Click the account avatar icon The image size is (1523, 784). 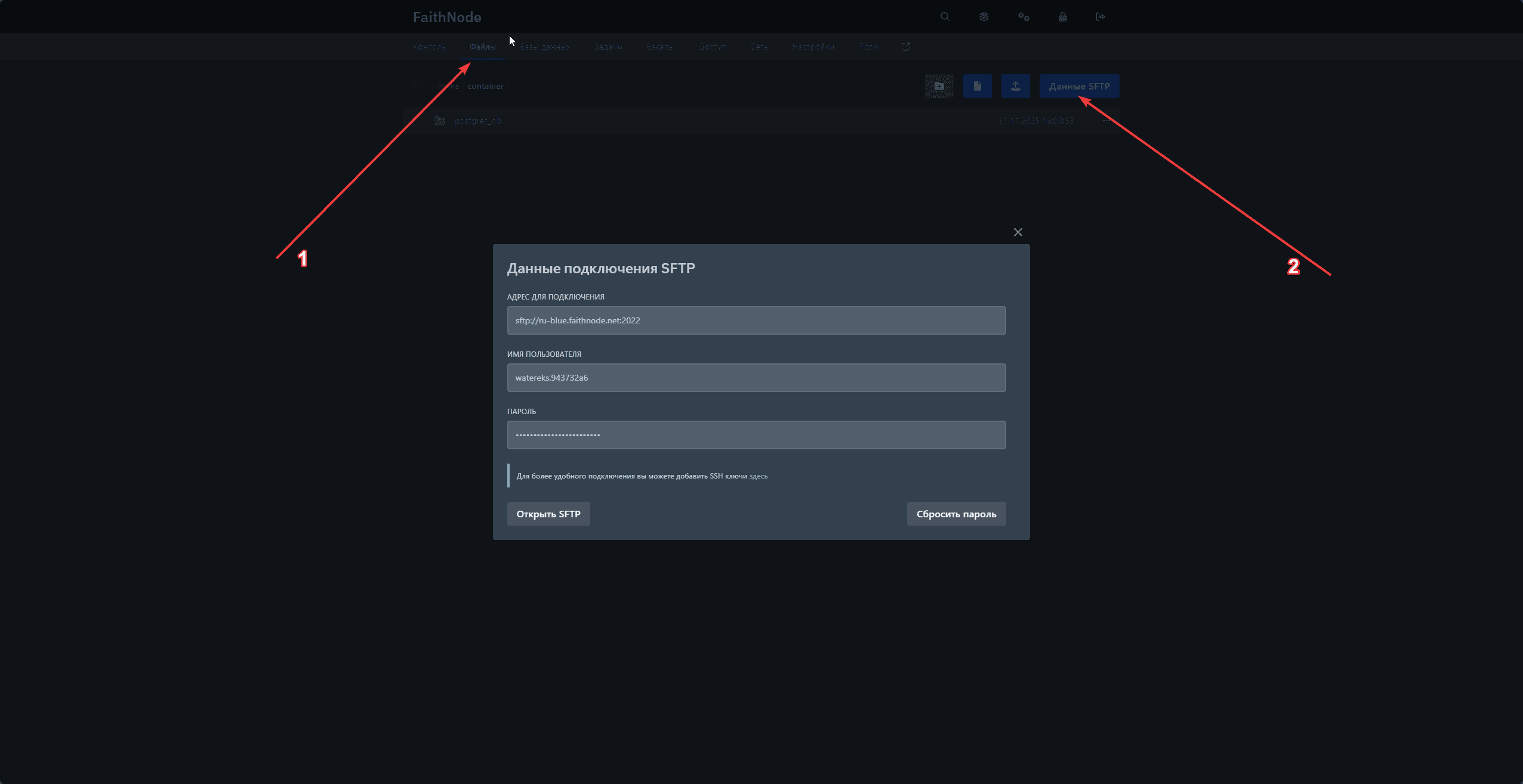tap(1063, 17)
